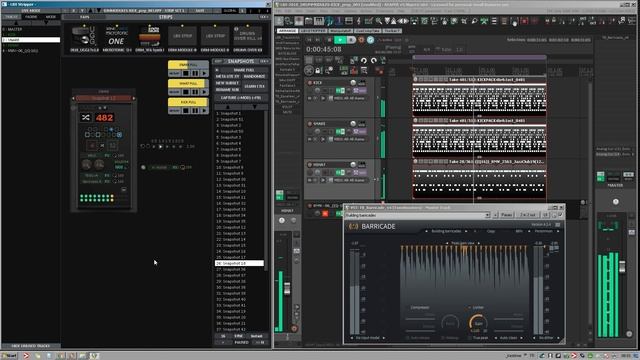Click the Param button in Barricade window
The height and width of the screenshot is (360, 640).
506,215
